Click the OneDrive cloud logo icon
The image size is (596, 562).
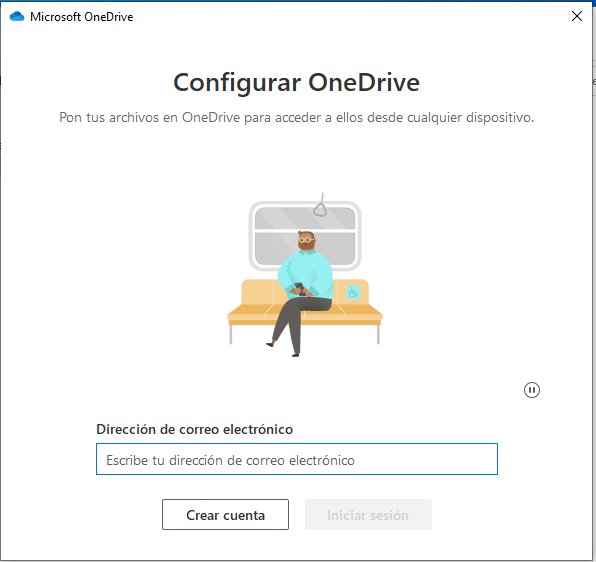[x=17, y=17]
